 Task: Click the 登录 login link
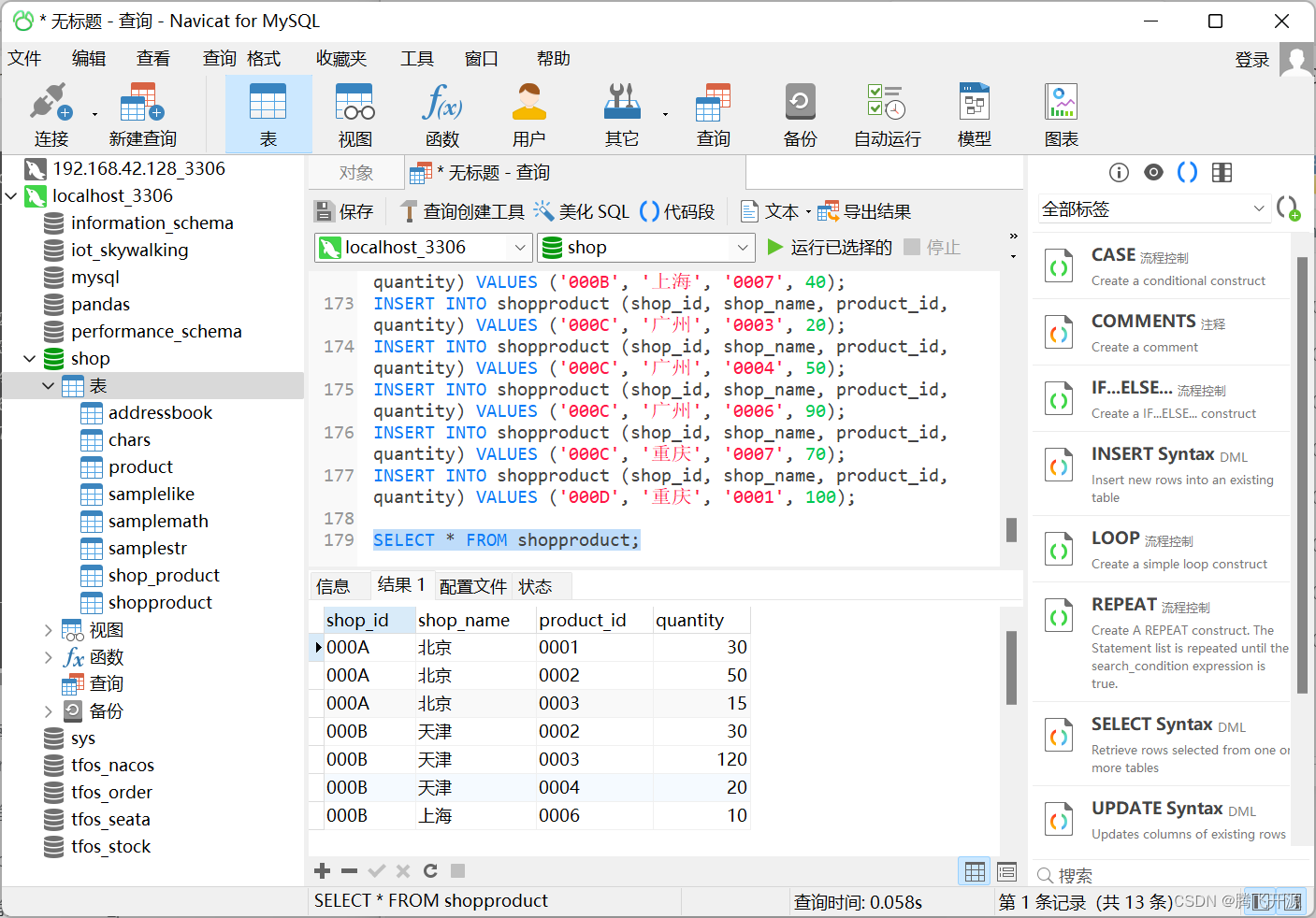click(x=1252, y=60)
